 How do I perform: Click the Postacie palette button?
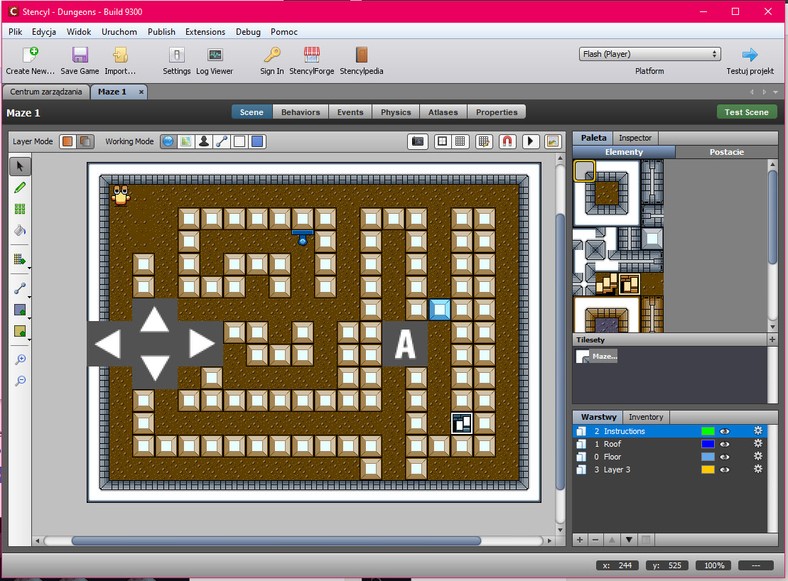(x=725, y=152)
